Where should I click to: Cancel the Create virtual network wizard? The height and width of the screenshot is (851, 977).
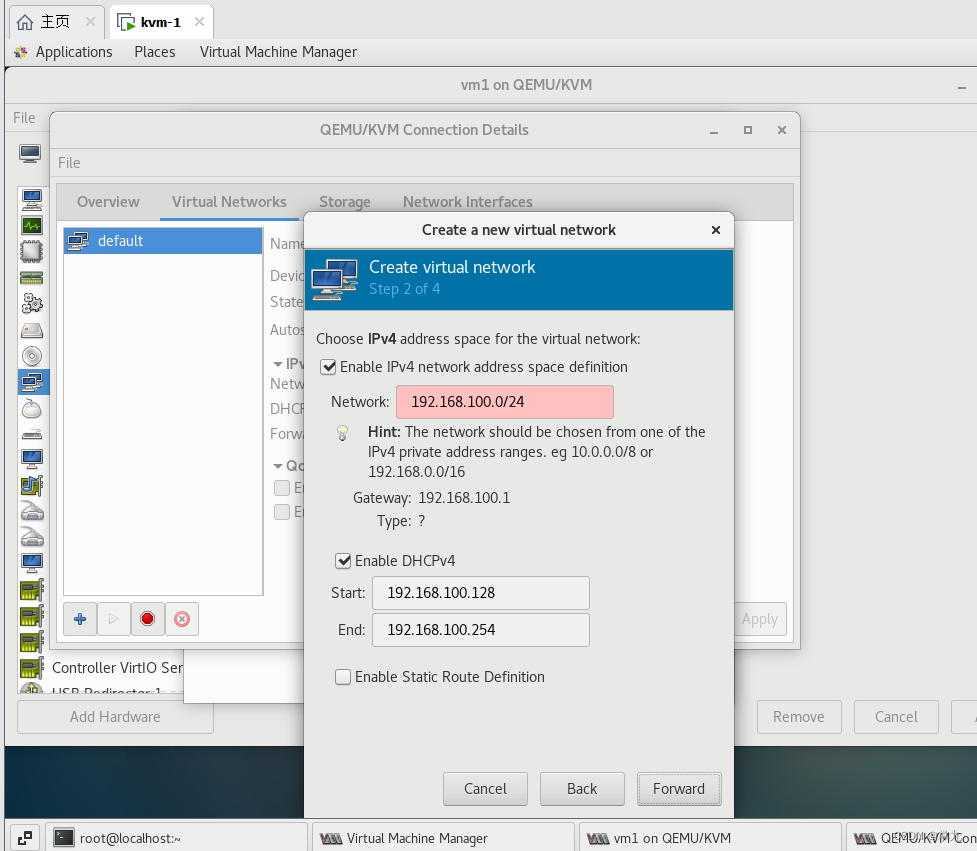[x=485, y=789]
